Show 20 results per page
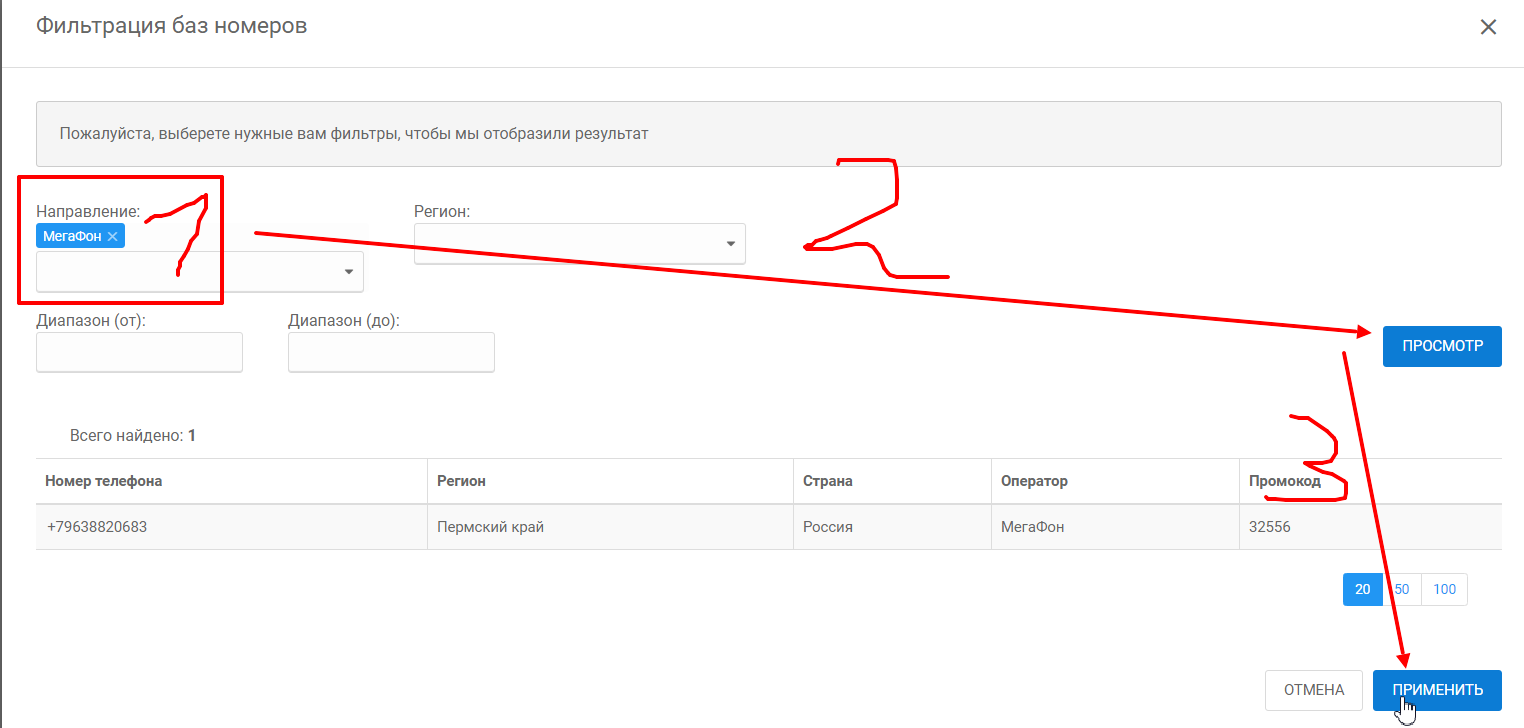This screenshot has height=728, width=1524. [x=1363, y=589]
